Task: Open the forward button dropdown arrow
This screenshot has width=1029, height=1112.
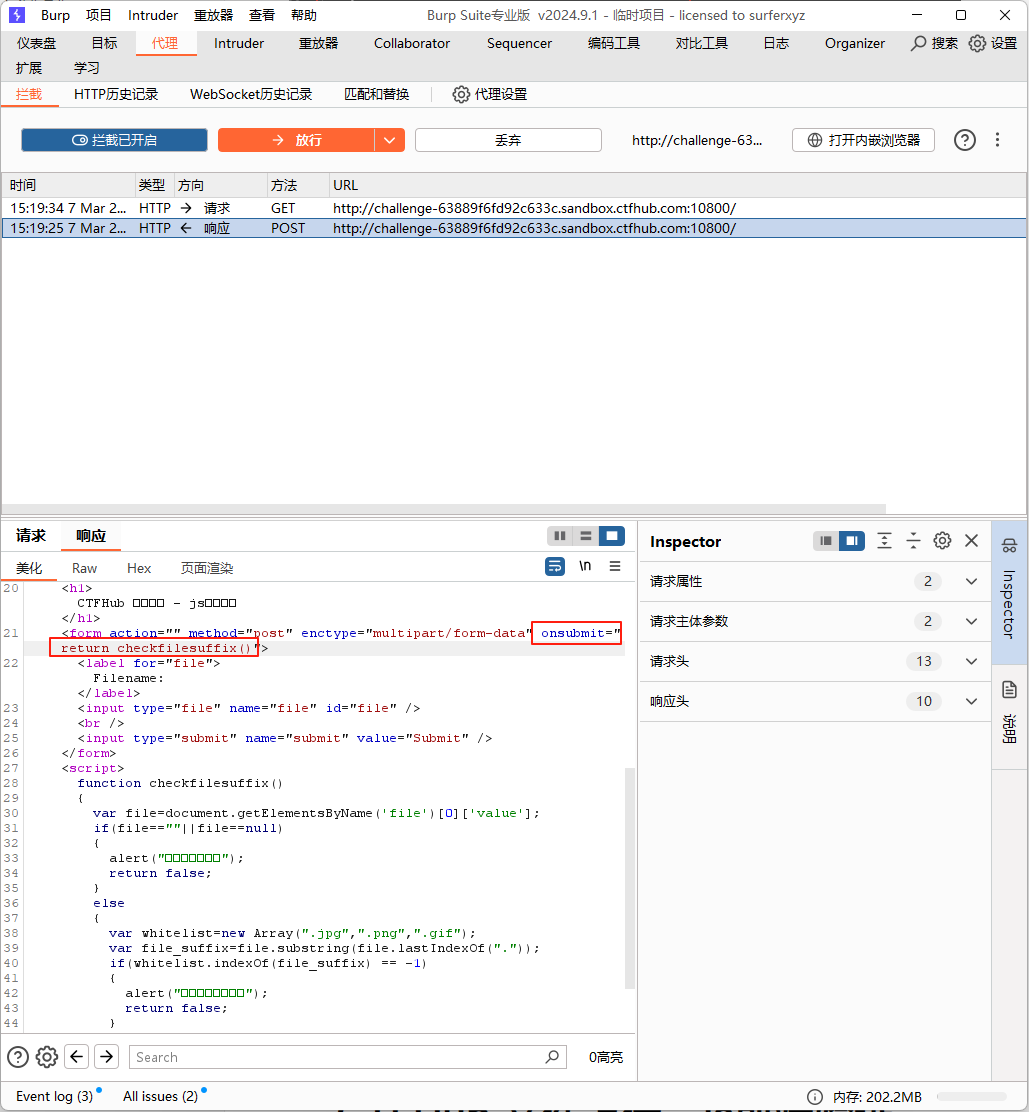Action: 389,140
